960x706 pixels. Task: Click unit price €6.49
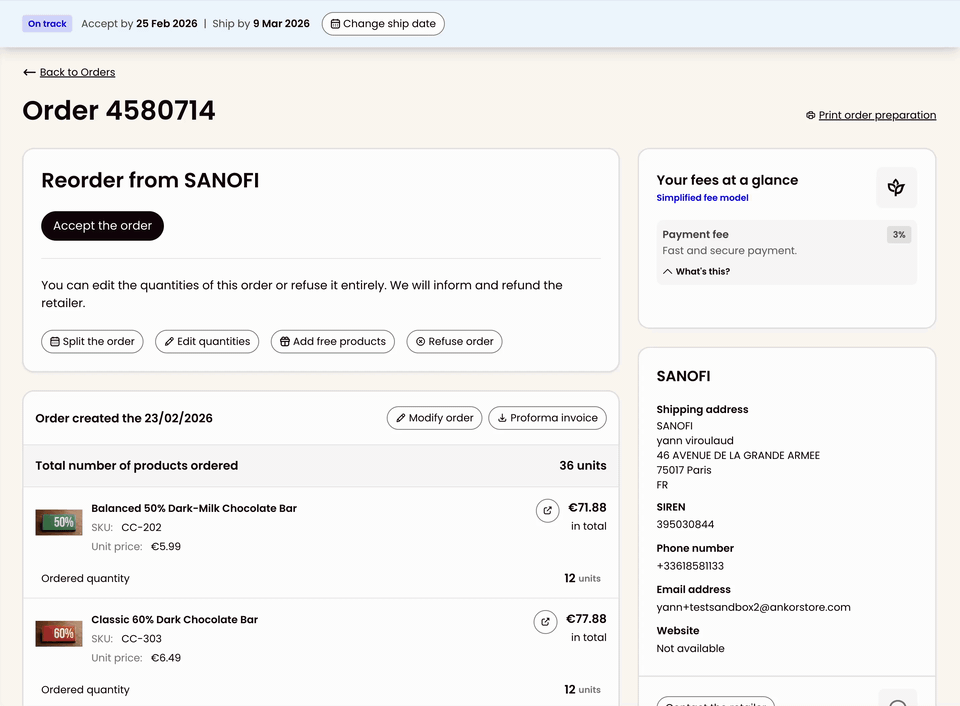point(166,658)
